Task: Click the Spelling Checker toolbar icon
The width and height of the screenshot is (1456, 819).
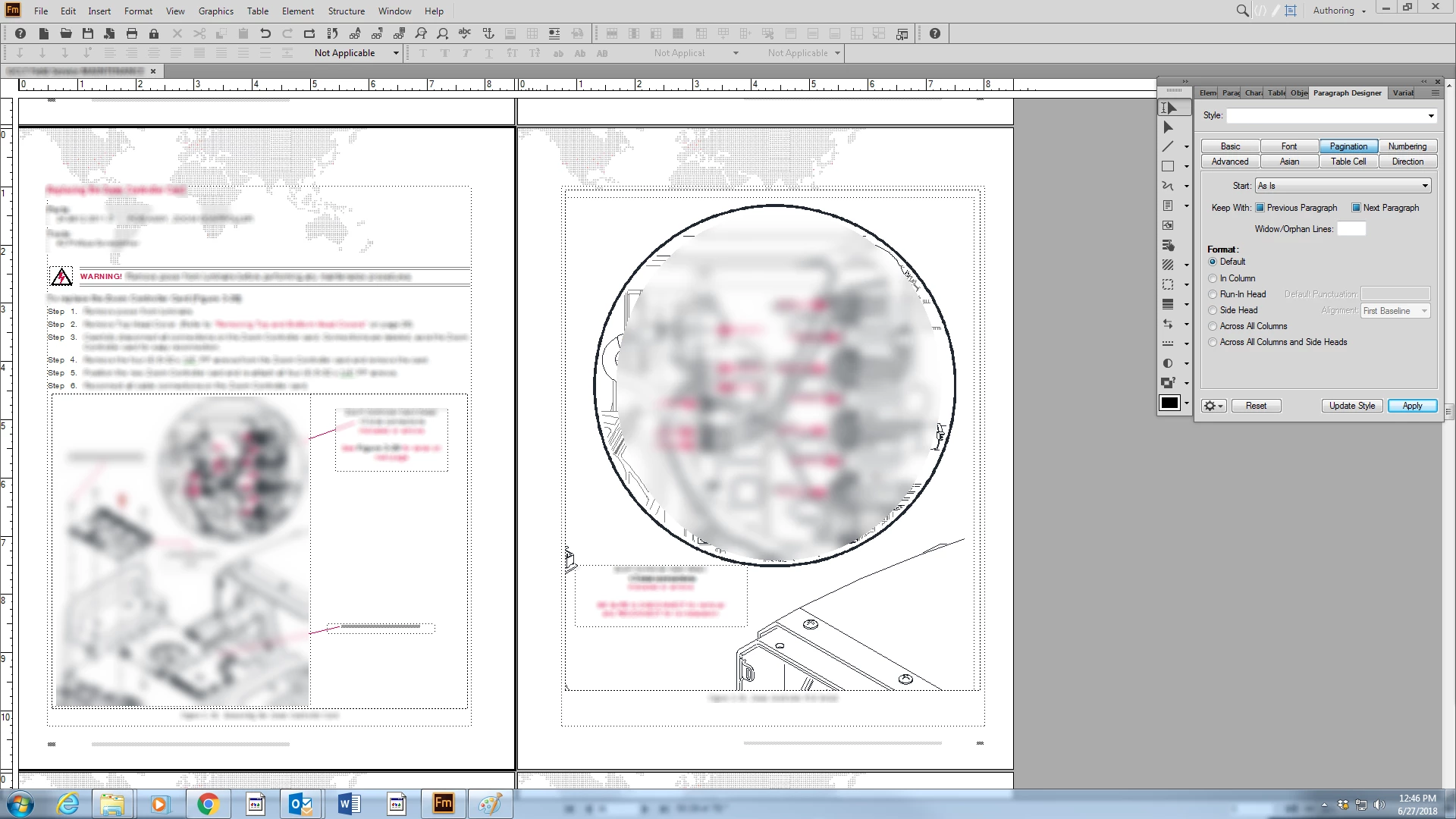Action: click(465, 33)
